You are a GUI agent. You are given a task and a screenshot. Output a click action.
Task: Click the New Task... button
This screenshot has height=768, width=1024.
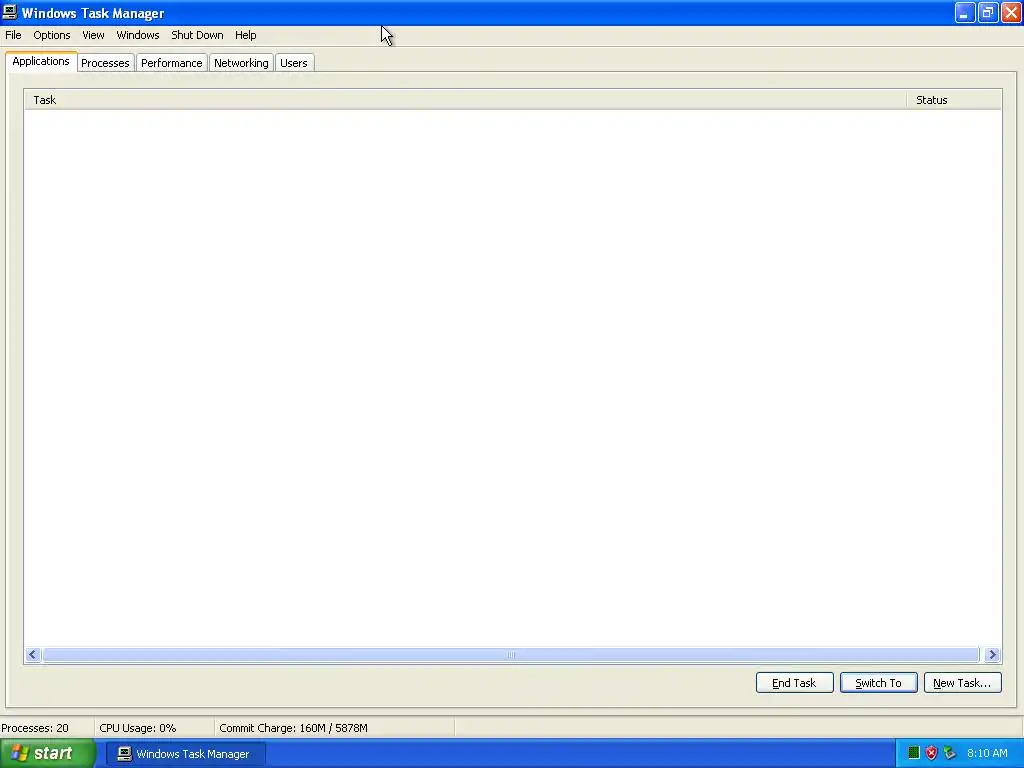tap(963, 683)
